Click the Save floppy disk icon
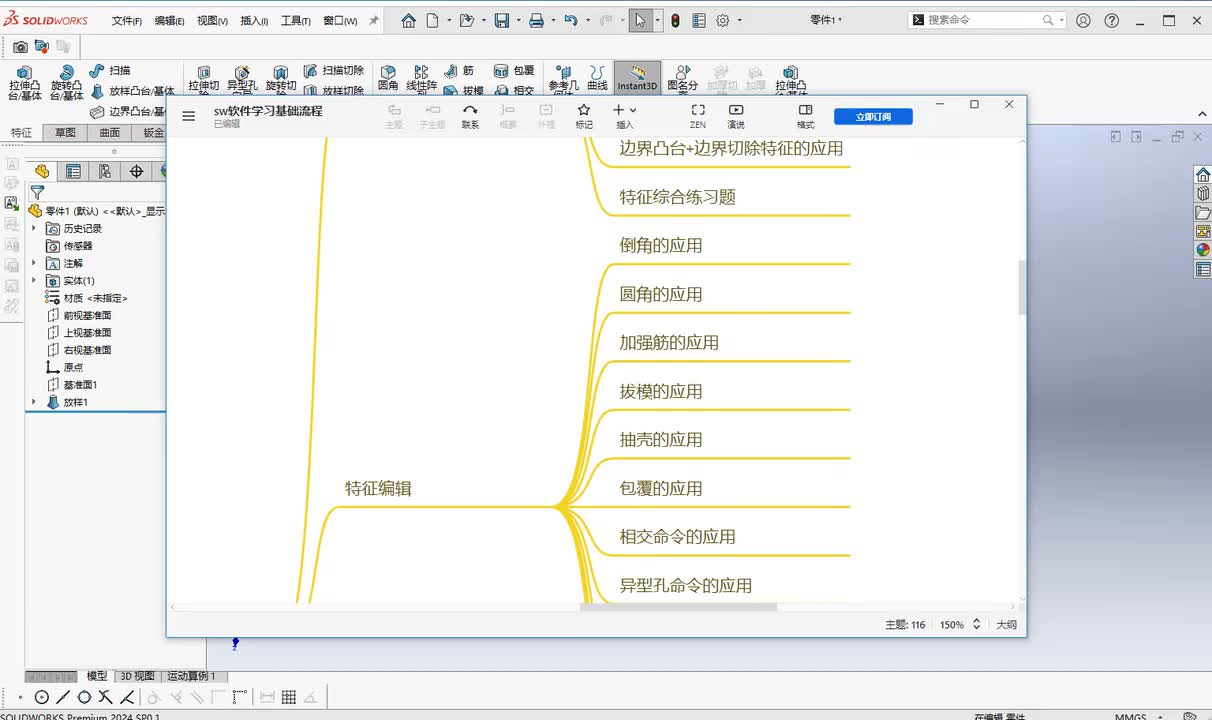The height and width of the screenshot is (720, 1212). 501,20
